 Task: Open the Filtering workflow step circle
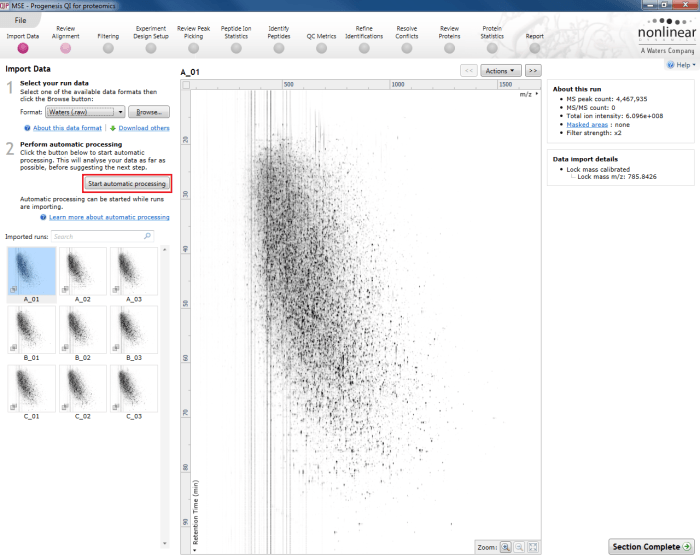tap(108, 48)
